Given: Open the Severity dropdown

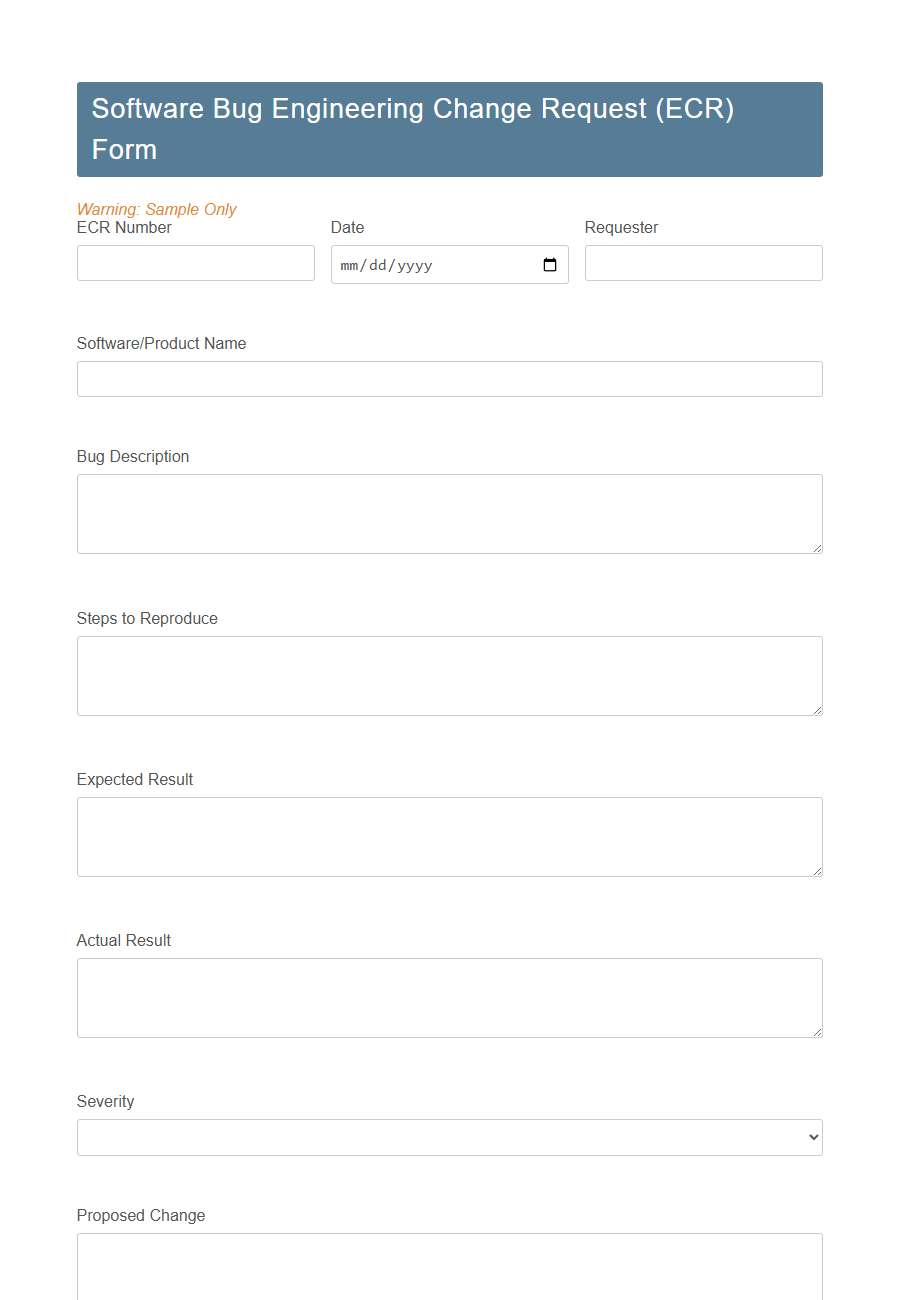Looking at the screenshot, I should click(x=450, y=1137).
